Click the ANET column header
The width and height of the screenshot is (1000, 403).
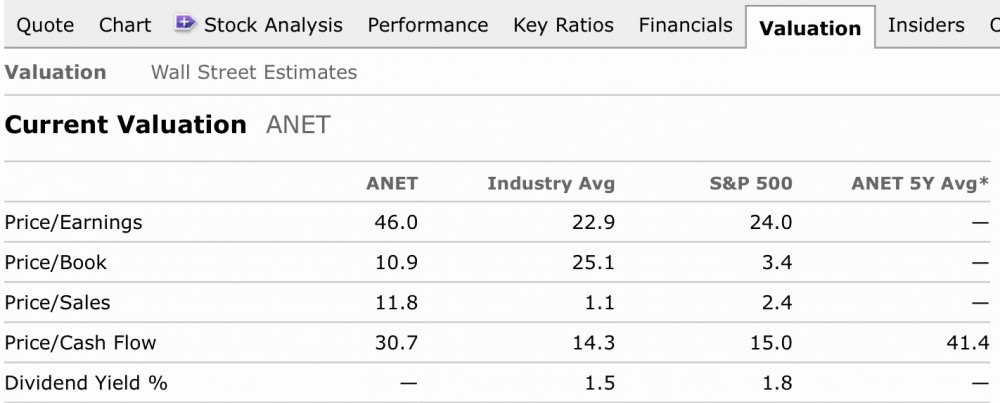click(392, 183)
